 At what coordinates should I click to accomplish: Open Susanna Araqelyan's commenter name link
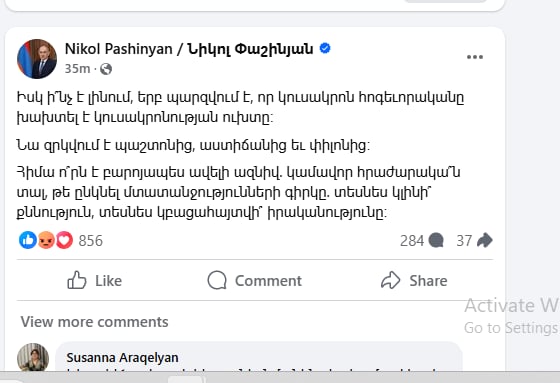tap(122, 358)
